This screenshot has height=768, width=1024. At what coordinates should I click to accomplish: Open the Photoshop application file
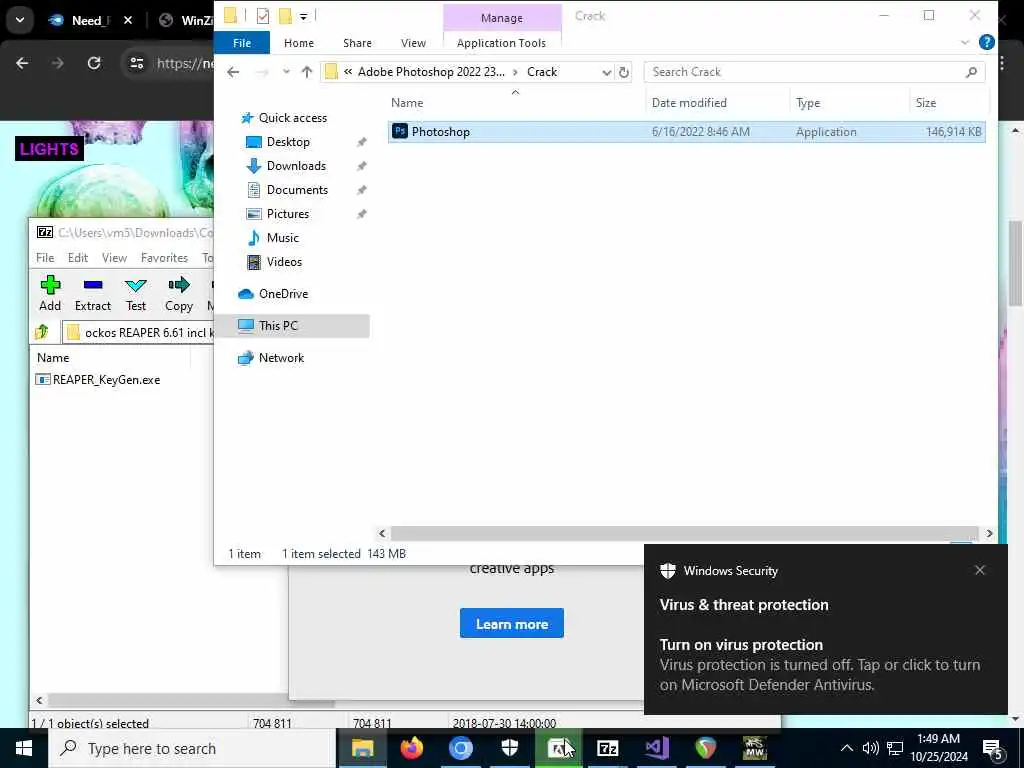click(686, 132)
